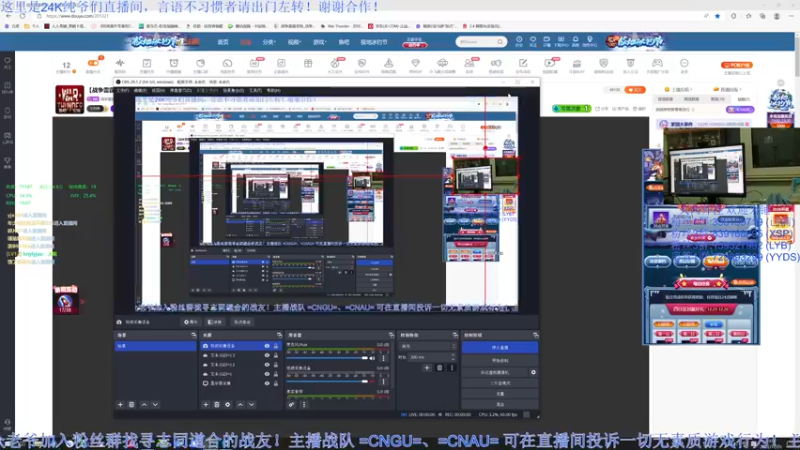Viewport: 800px width, 450px height.
Task: Adjust the transition duration 300 ms stepper
Action: (x=453, y=357)
